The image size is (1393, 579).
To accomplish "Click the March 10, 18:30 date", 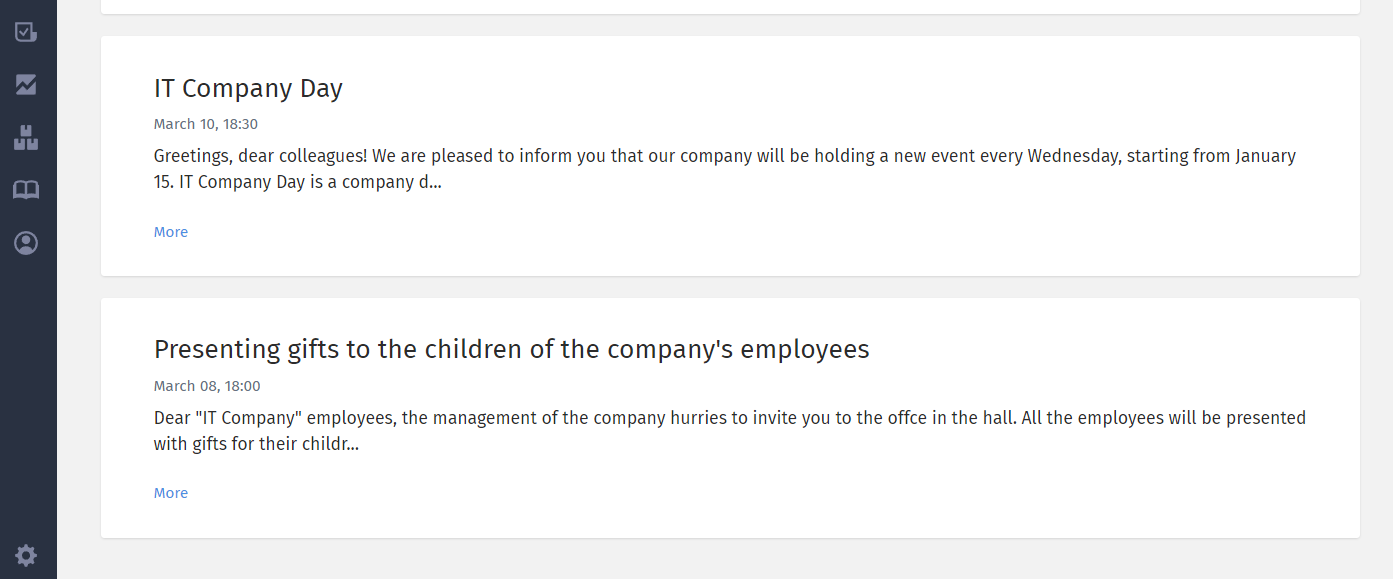I will pos(206,124).
